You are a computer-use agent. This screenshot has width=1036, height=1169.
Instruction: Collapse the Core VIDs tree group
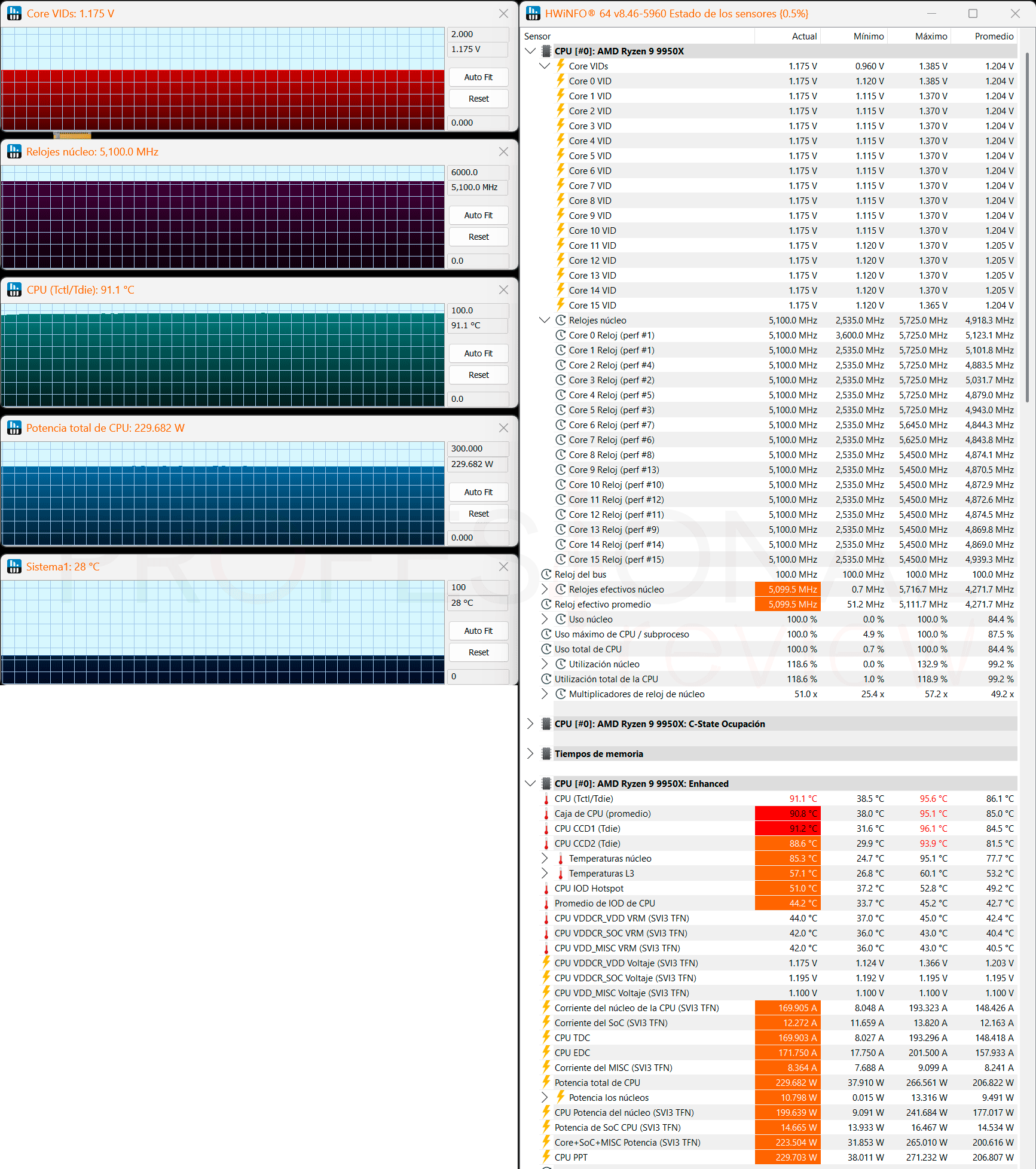point(545,66)
